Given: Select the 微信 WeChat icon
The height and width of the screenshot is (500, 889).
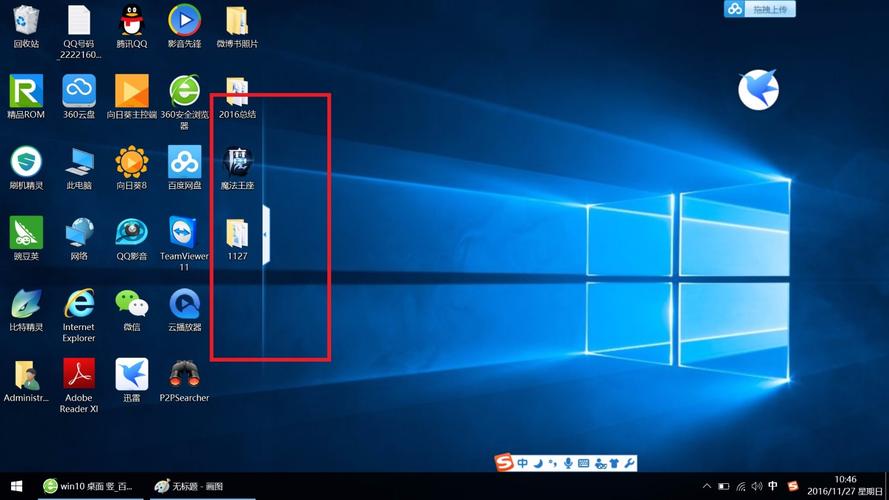Looking at the screenshot, I should click(132, 310).
